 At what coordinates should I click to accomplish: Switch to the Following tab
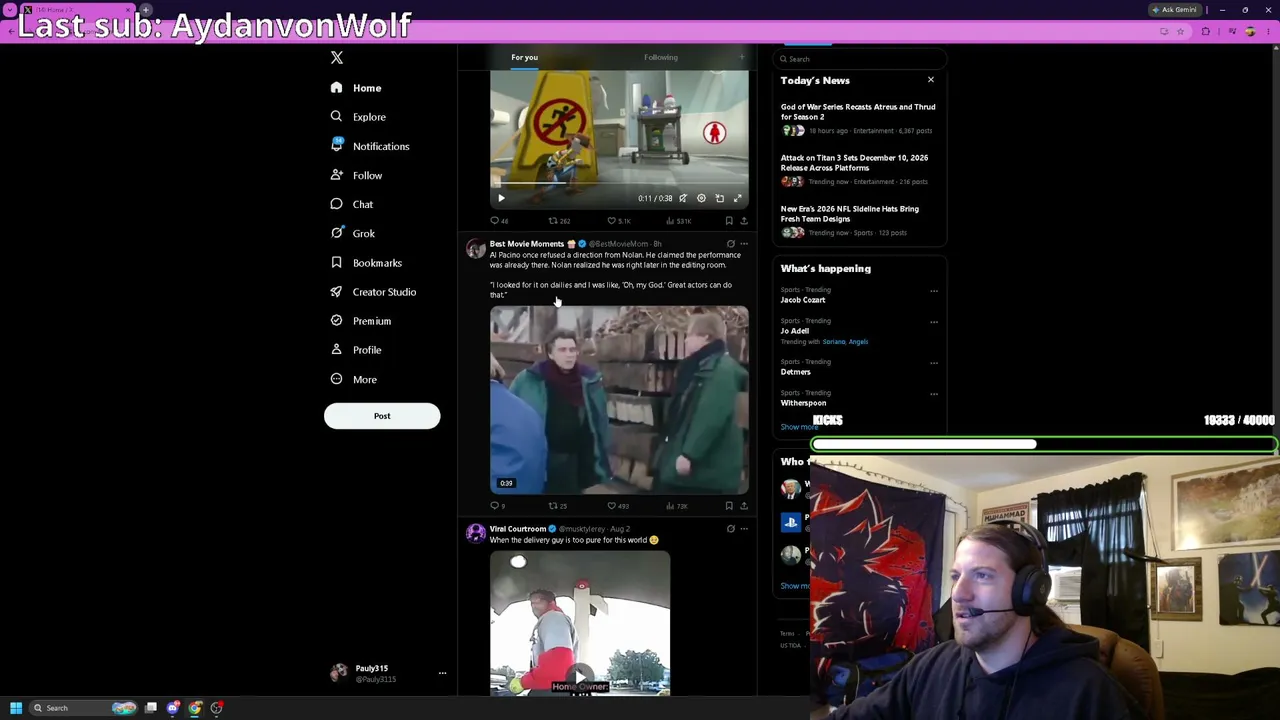[661, 57]
